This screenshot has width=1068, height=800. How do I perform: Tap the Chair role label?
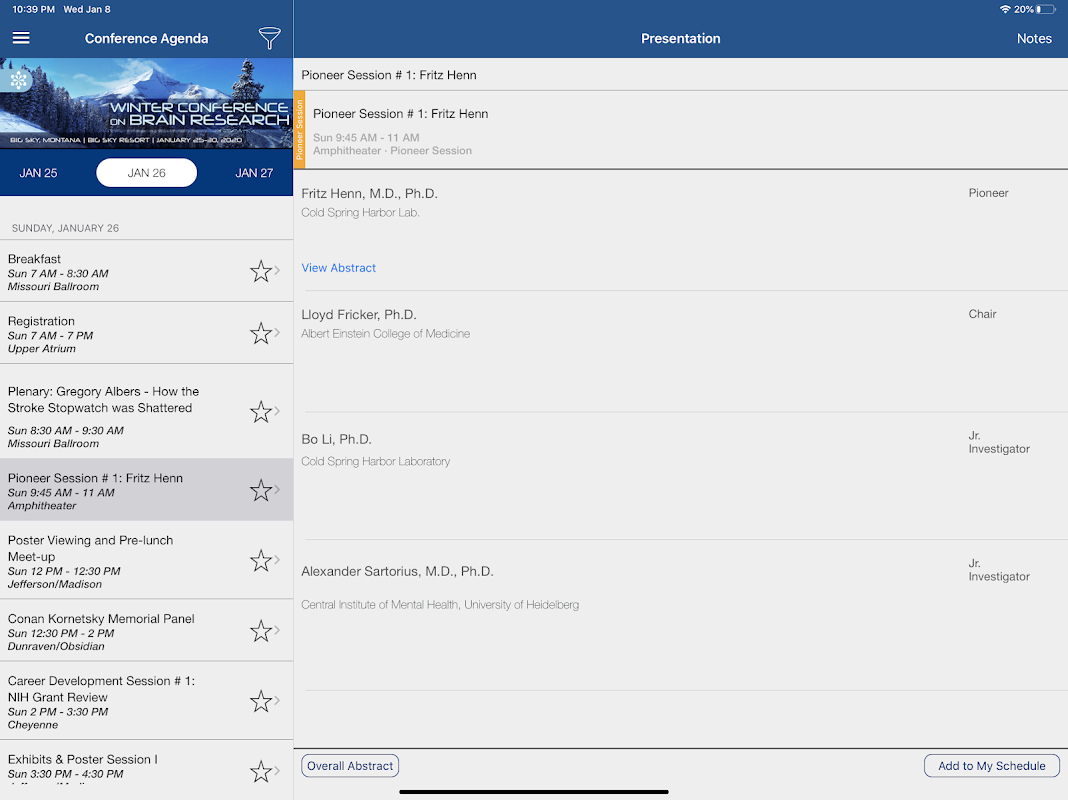pyautogui.click(x=982, y=314)
